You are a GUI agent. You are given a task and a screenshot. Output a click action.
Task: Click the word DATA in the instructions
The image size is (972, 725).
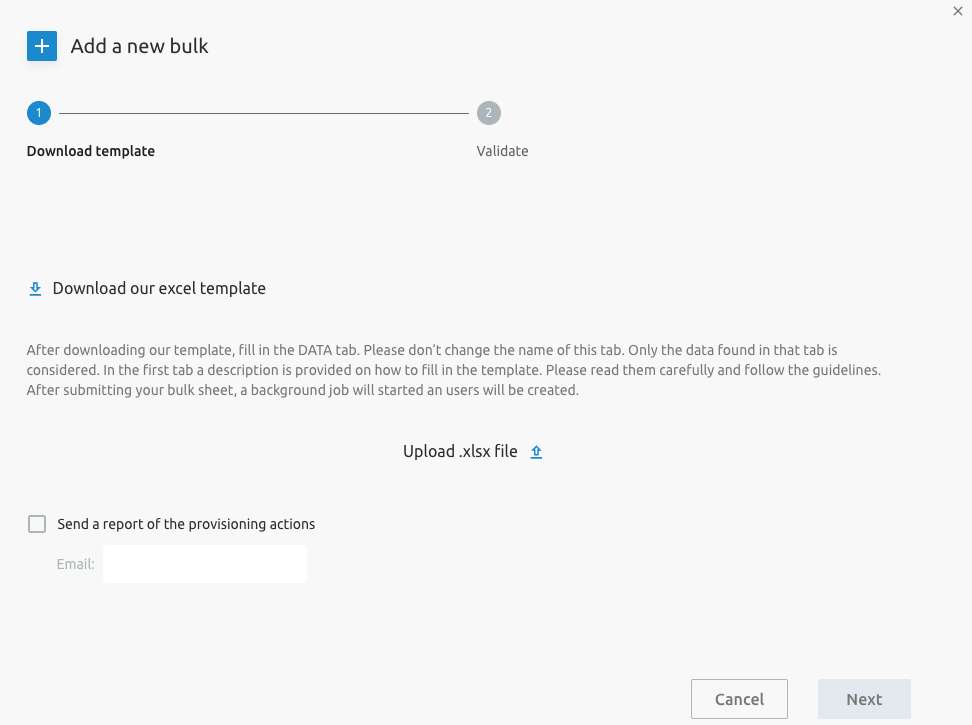(315, 350)
